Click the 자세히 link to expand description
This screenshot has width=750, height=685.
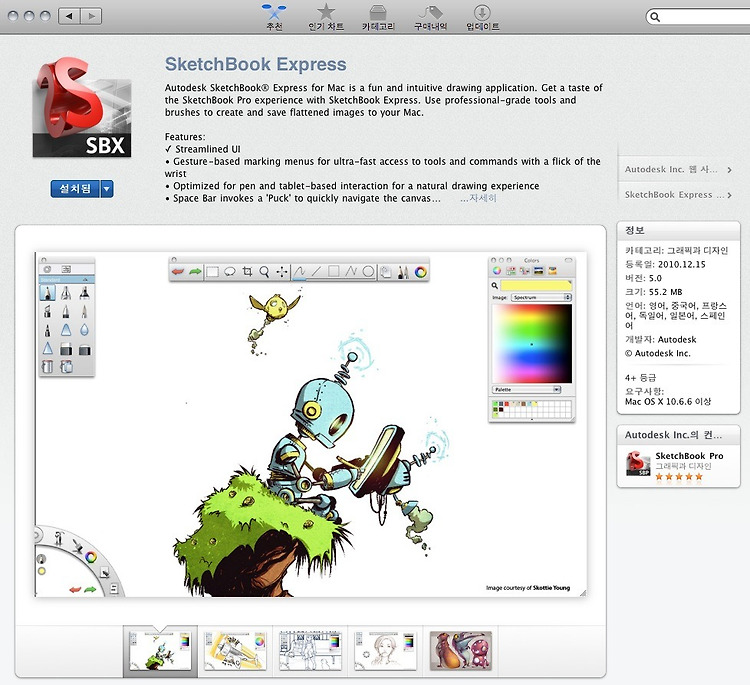pos(478,198)
